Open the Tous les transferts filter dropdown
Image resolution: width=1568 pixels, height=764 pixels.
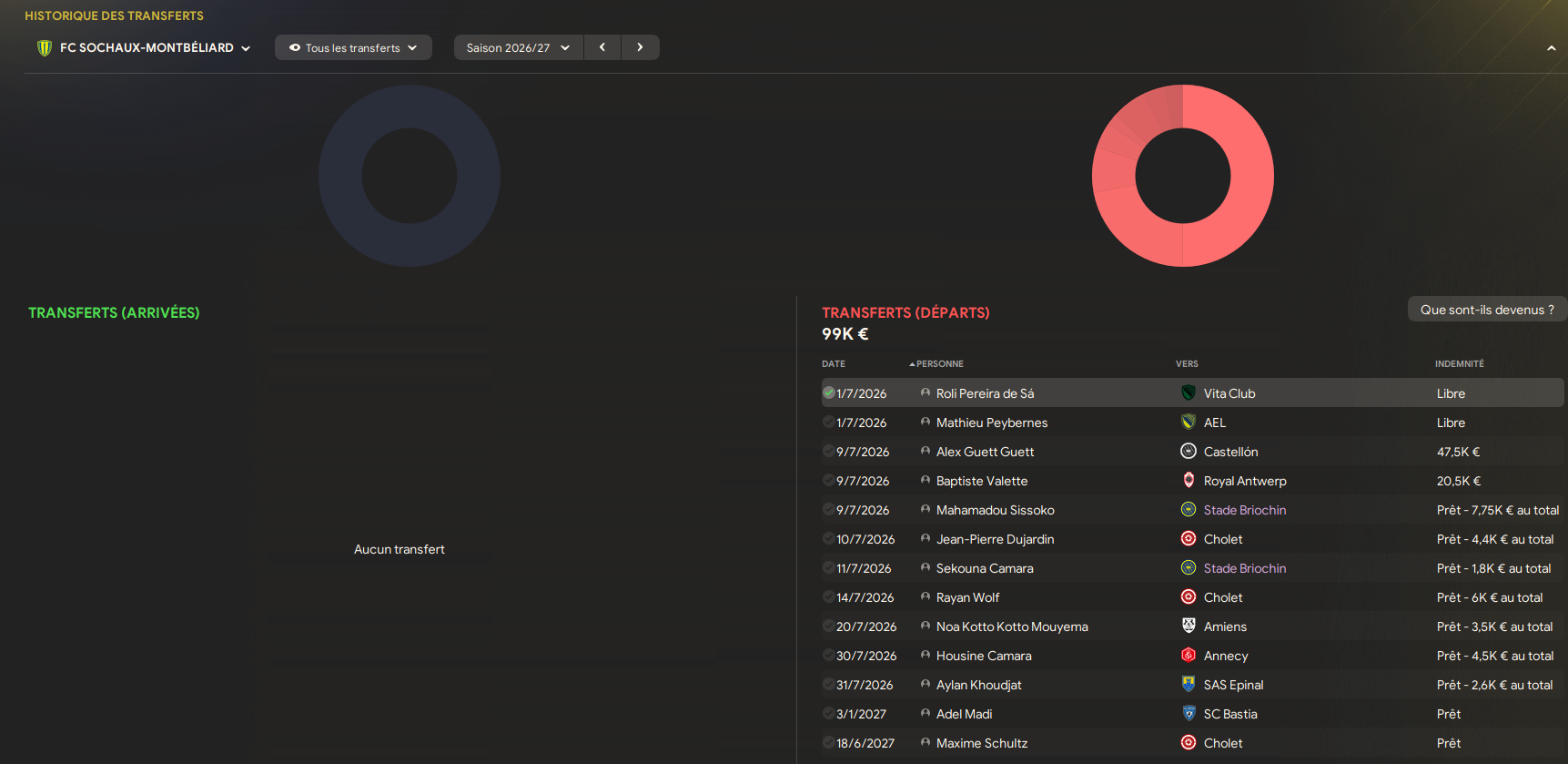[x=353, y=47]
